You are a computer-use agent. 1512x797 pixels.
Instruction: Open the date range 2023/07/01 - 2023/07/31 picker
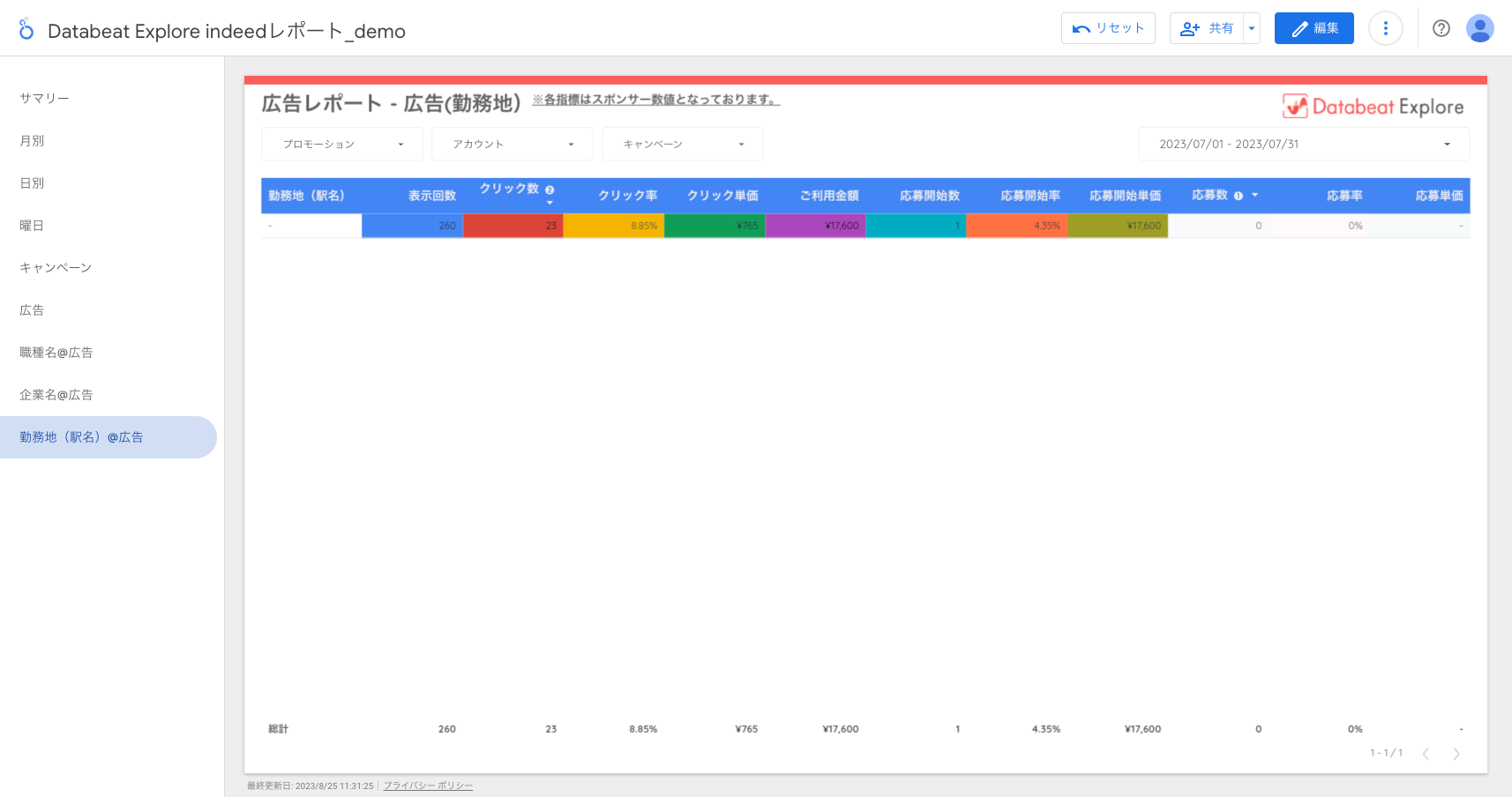pos(1304,144)
